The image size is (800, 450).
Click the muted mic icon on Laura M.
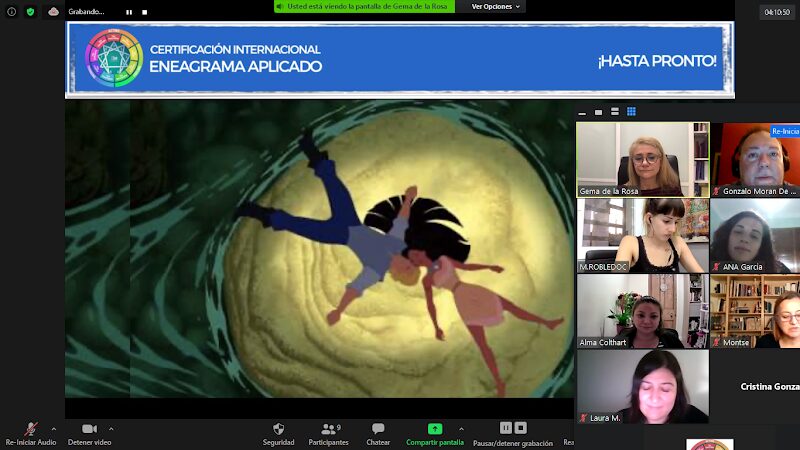pyautogui.click(x=583, y=418)
